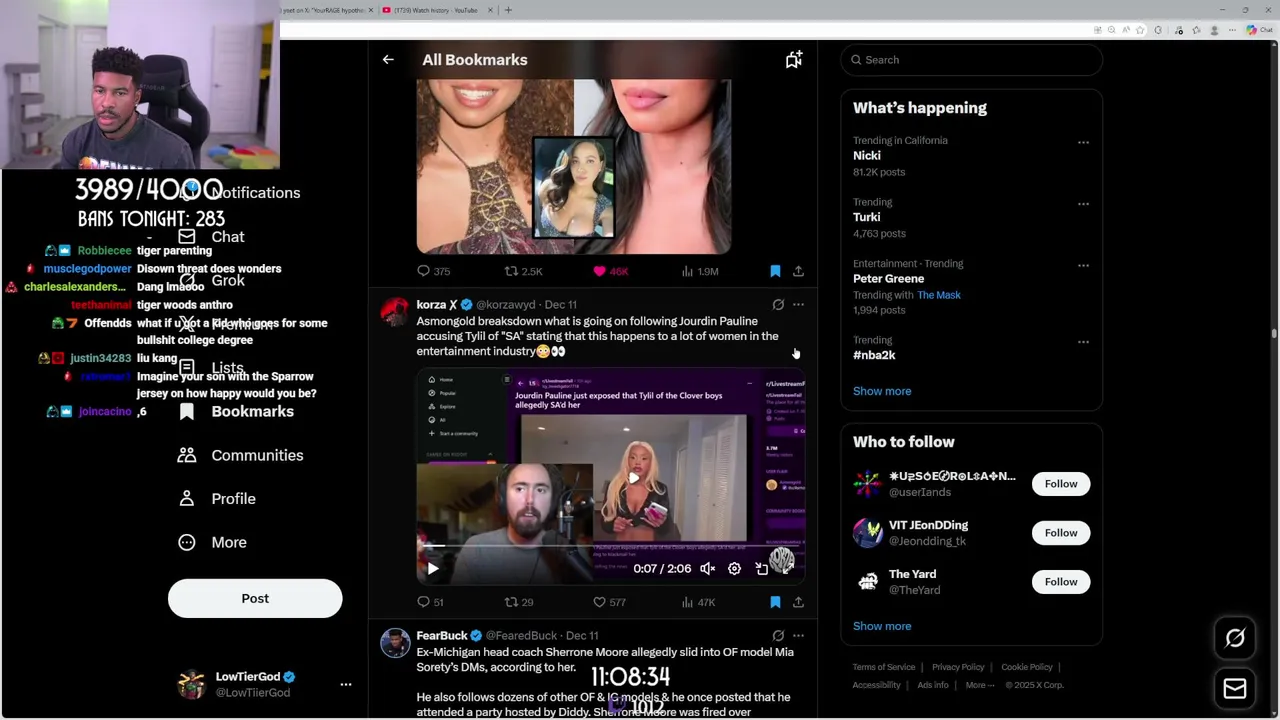
Task: Open Communities in the sidebar
Action: [x=240, y=455]
